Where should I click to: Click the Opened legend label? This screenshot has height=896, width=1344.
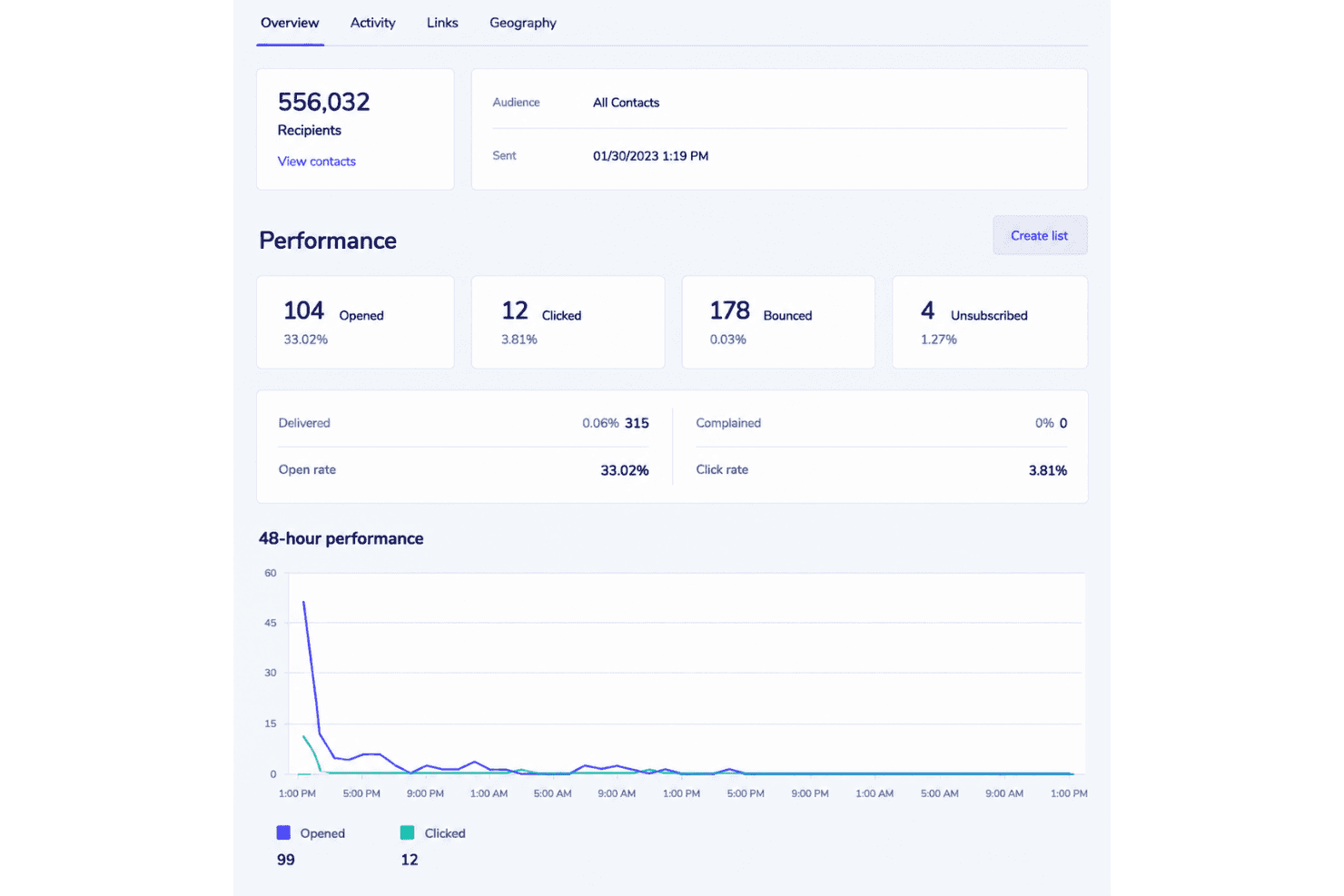(322, 833)
